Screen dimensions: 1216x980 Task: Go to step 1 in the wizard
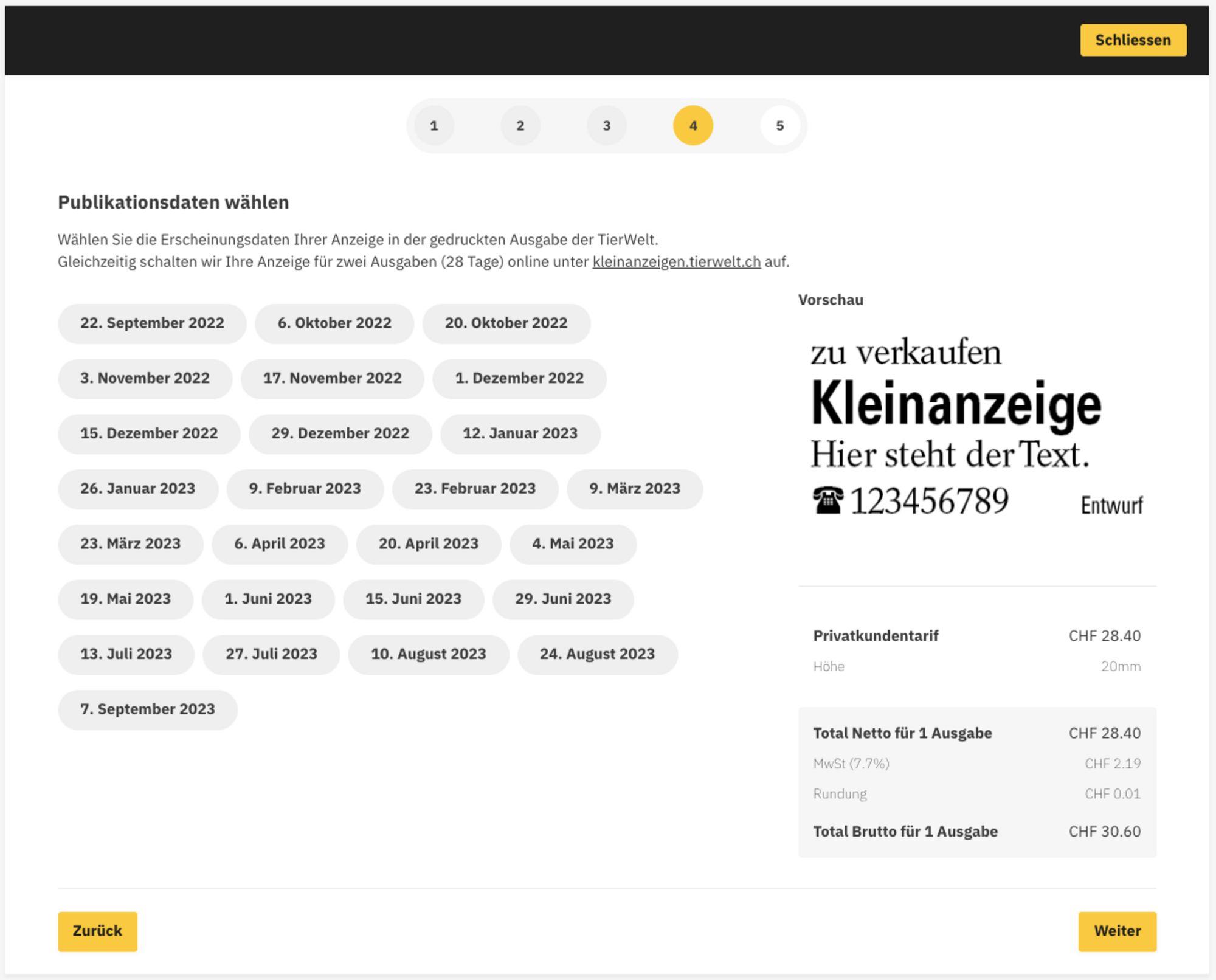[434, 126]
